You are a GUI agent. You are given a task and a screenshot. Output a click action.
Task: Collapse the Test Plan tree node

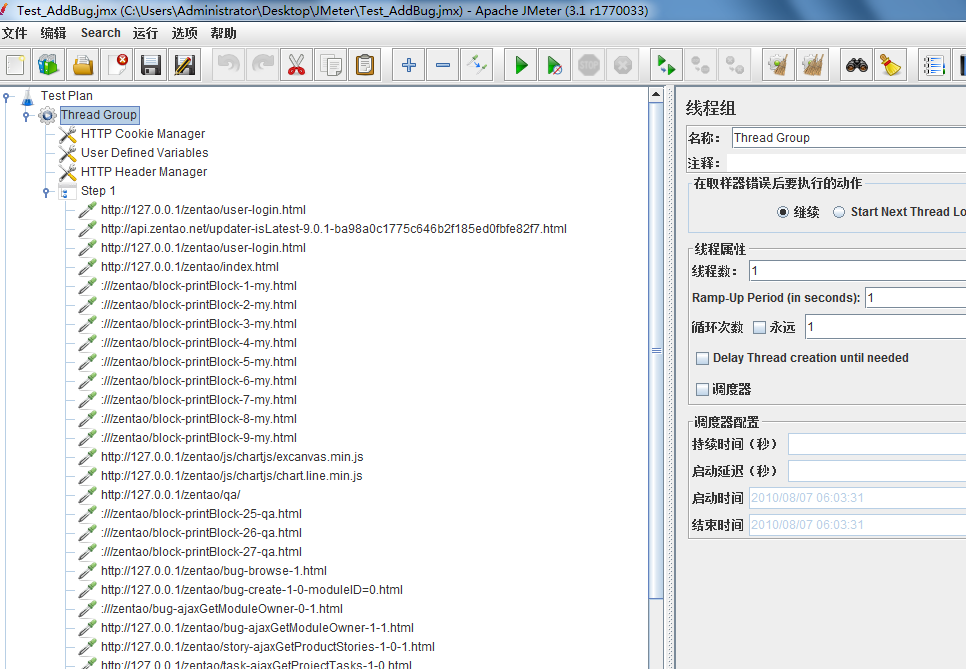7,97
